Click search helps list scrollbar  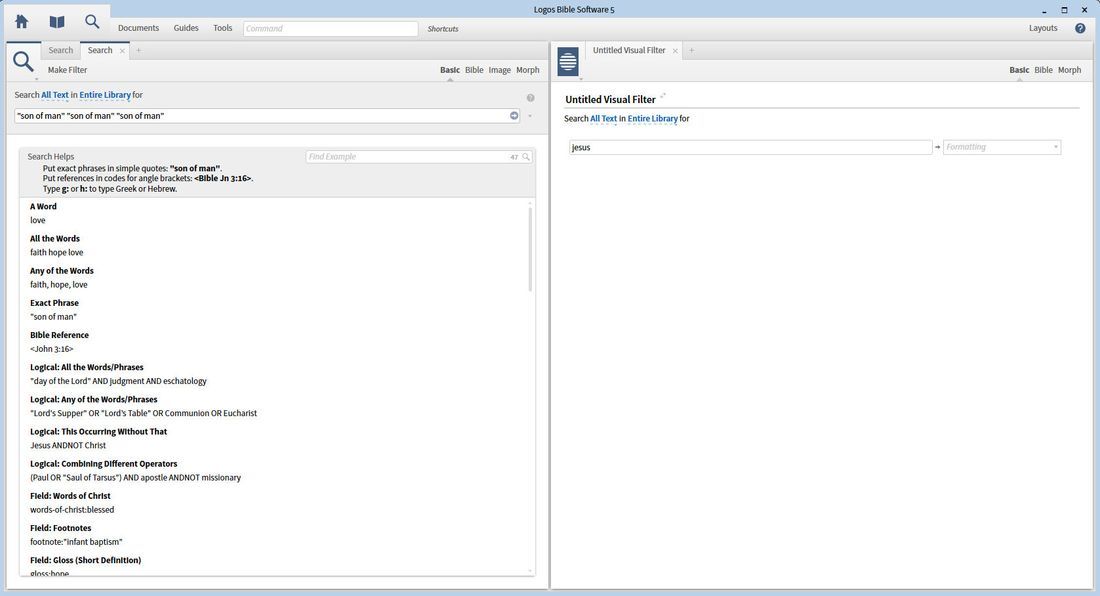click(x=530, y=249)
